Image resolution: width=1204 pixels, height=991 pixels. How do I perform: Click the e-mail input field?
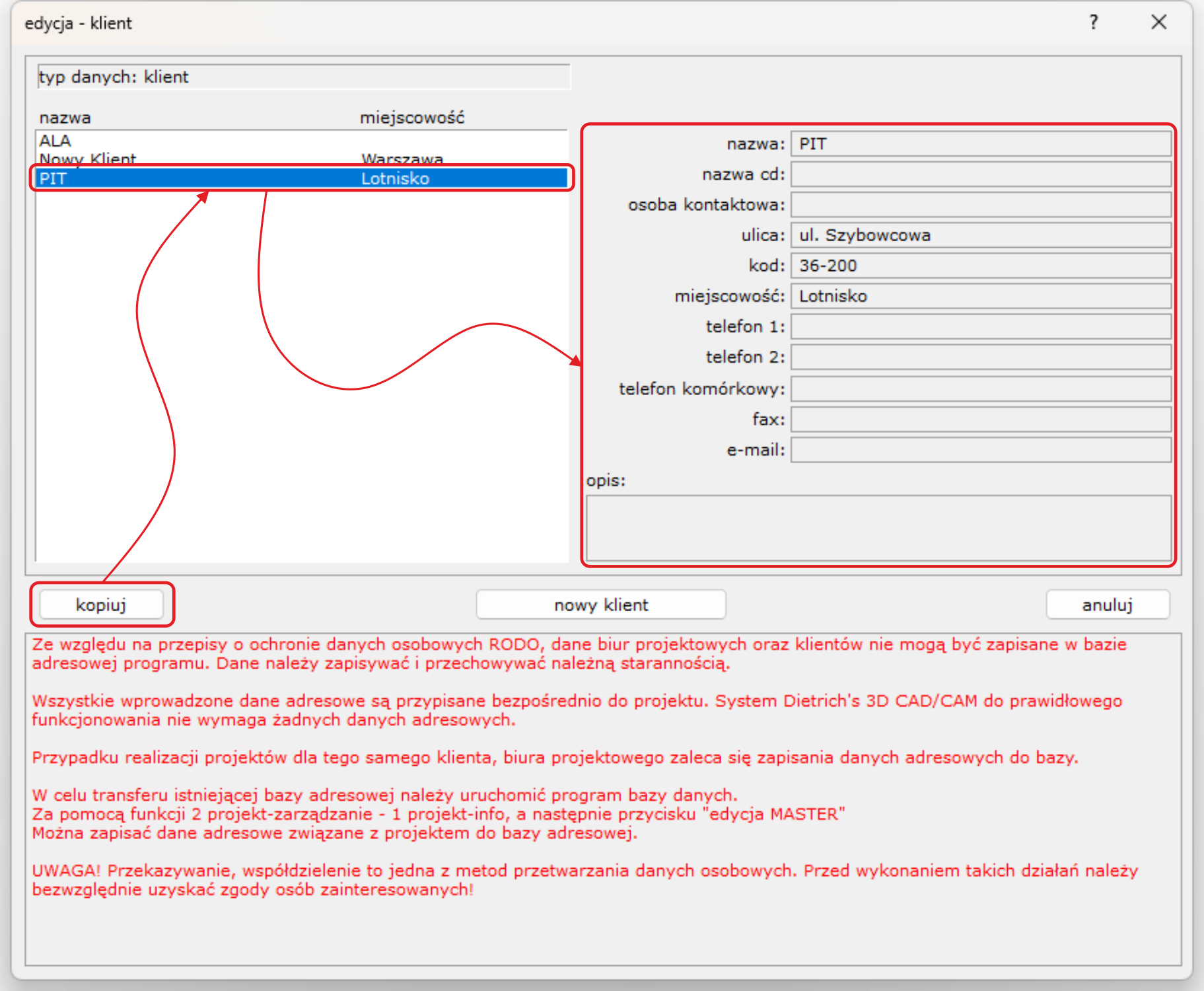point(980,450)
